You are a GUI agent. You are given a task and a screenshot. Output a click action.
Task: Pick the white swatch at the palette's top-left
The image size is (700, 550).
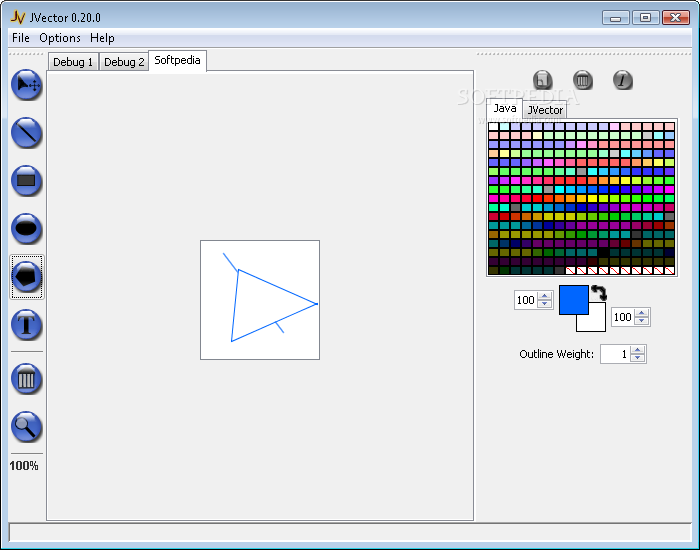pyautogui.click(x=493, y=126)
